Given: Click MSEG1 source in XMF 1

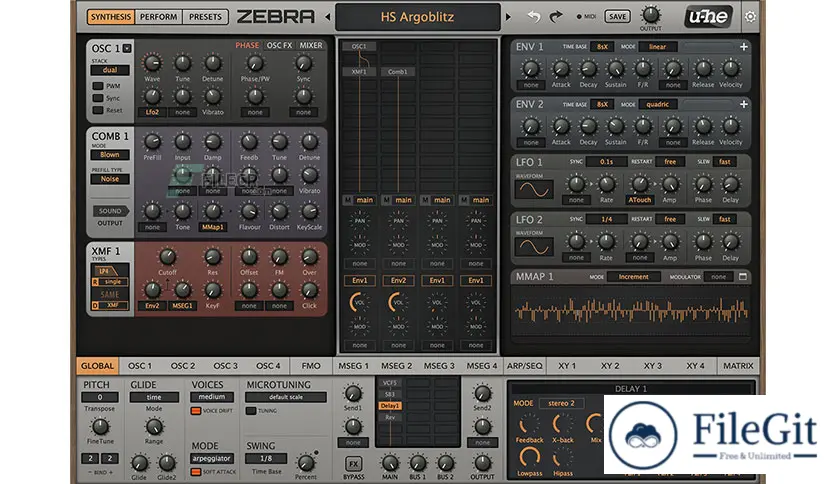Looking at the screenshot, I should tap(182, 306).
